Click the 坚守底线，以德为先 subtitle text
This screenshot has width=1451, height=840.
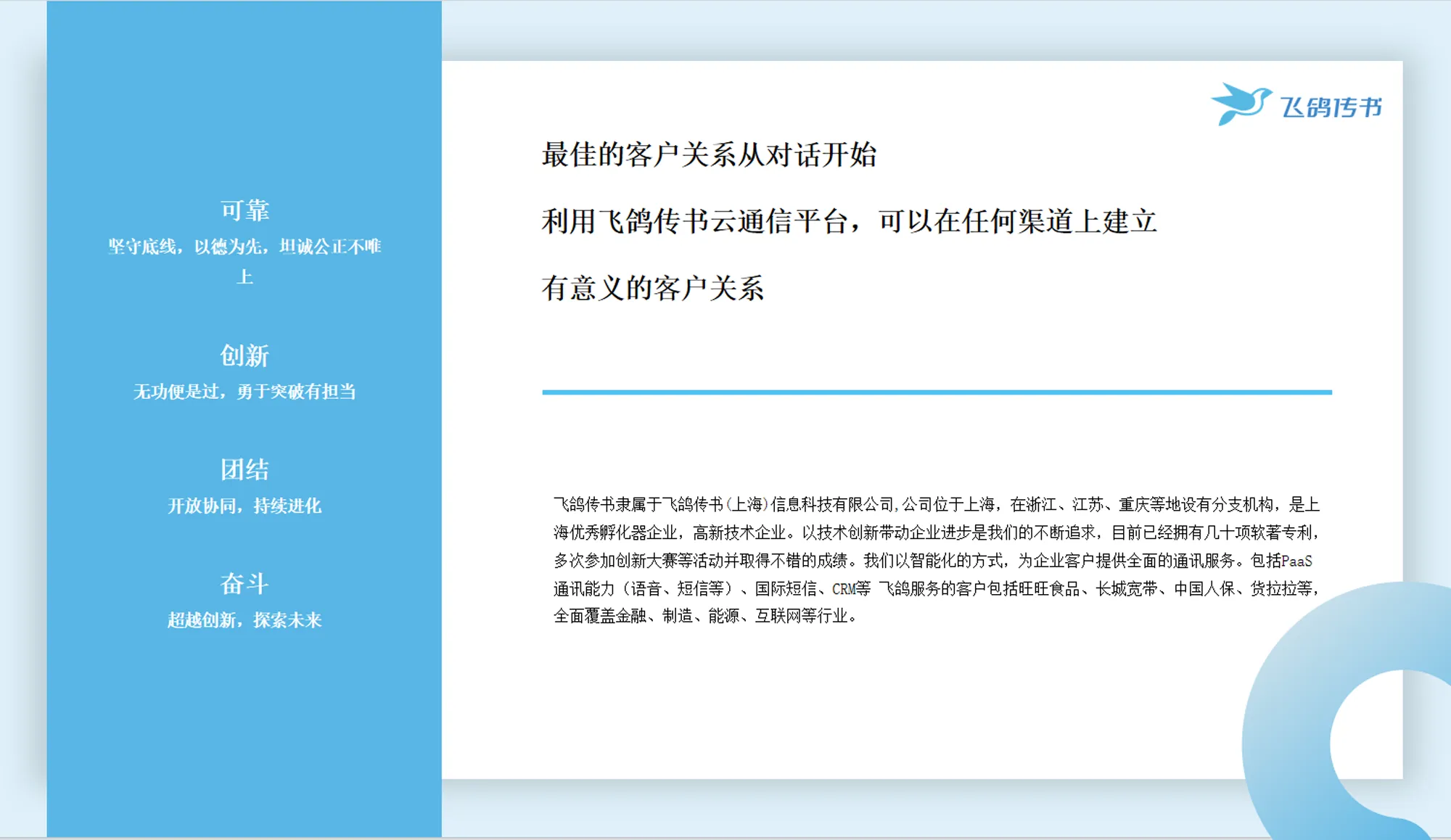[x=244, y=247]
